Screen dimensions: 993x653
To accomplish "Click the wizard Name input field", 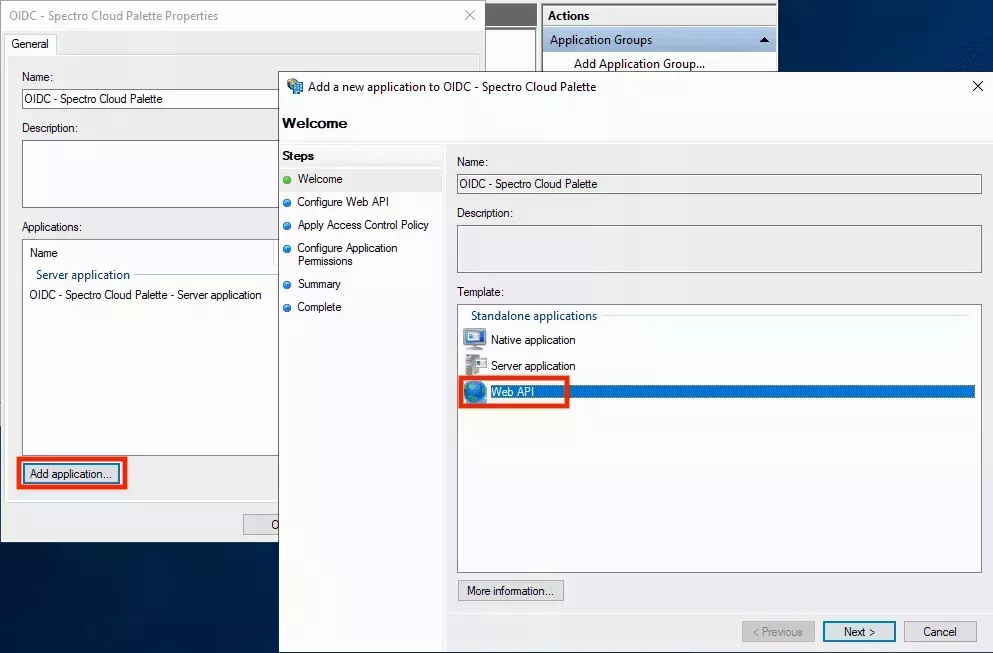I will pyautogui.click(x=718, y=184).
